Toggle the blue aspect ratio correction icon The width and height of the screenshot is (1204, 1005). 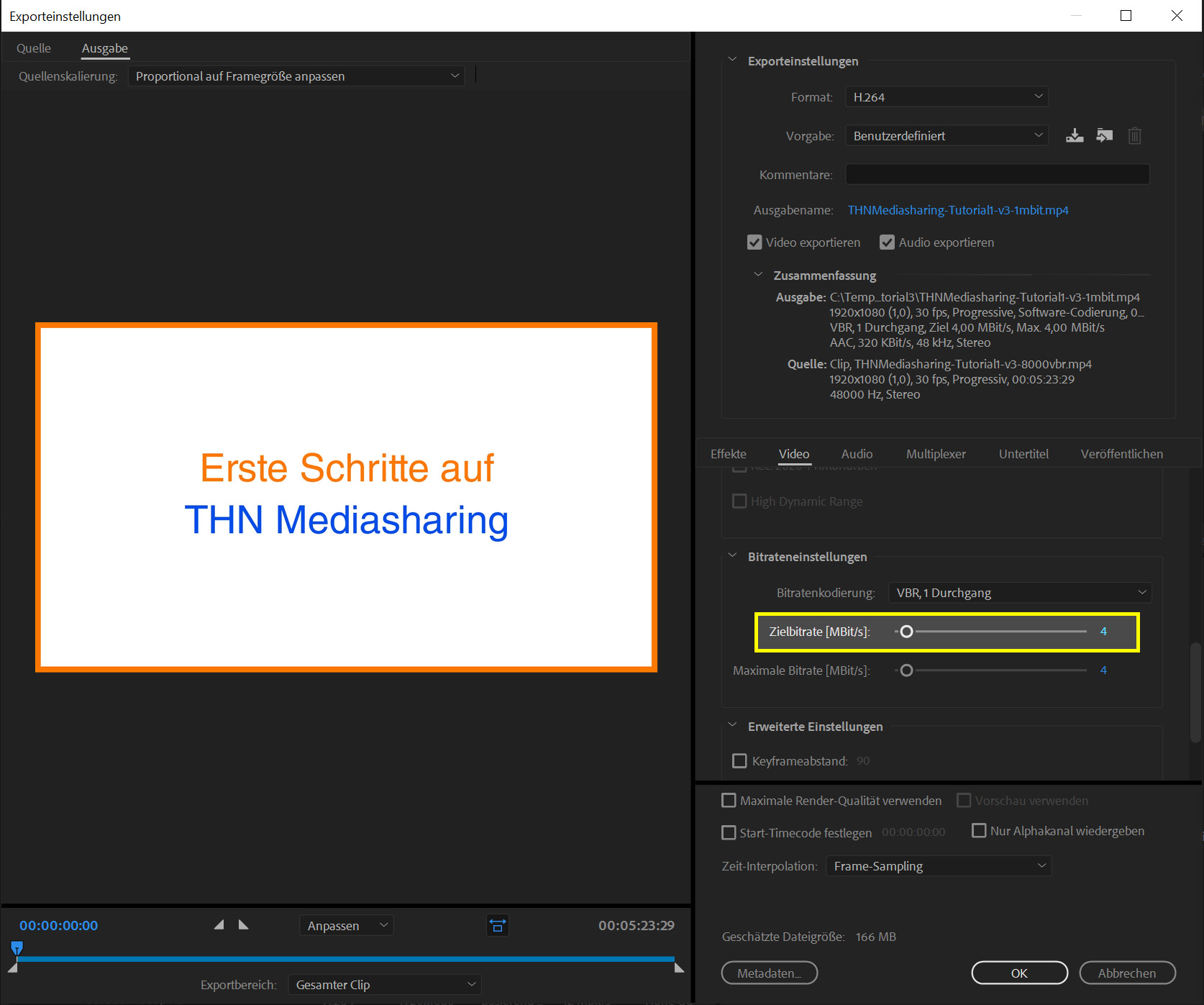(497, 925)
